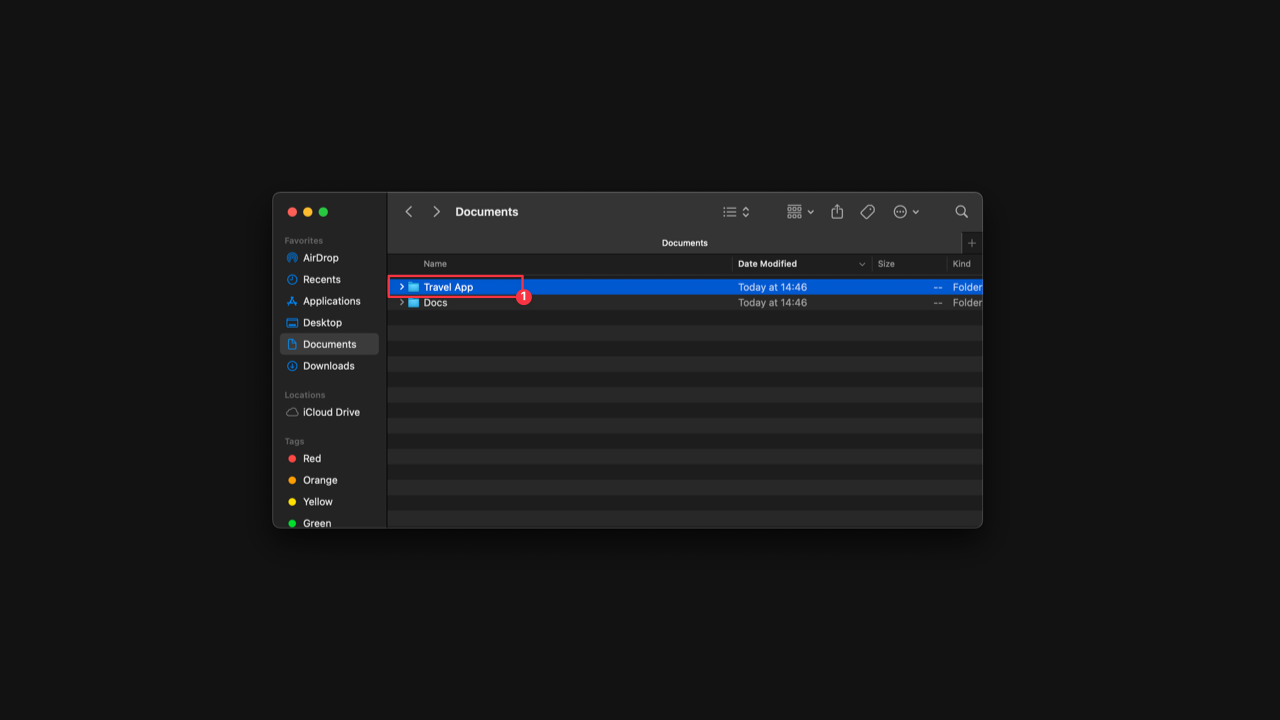The height and width of the screenshot is (720, 1280).
Task: Click the list view icon in the toolbar
Action: [728, 211]
